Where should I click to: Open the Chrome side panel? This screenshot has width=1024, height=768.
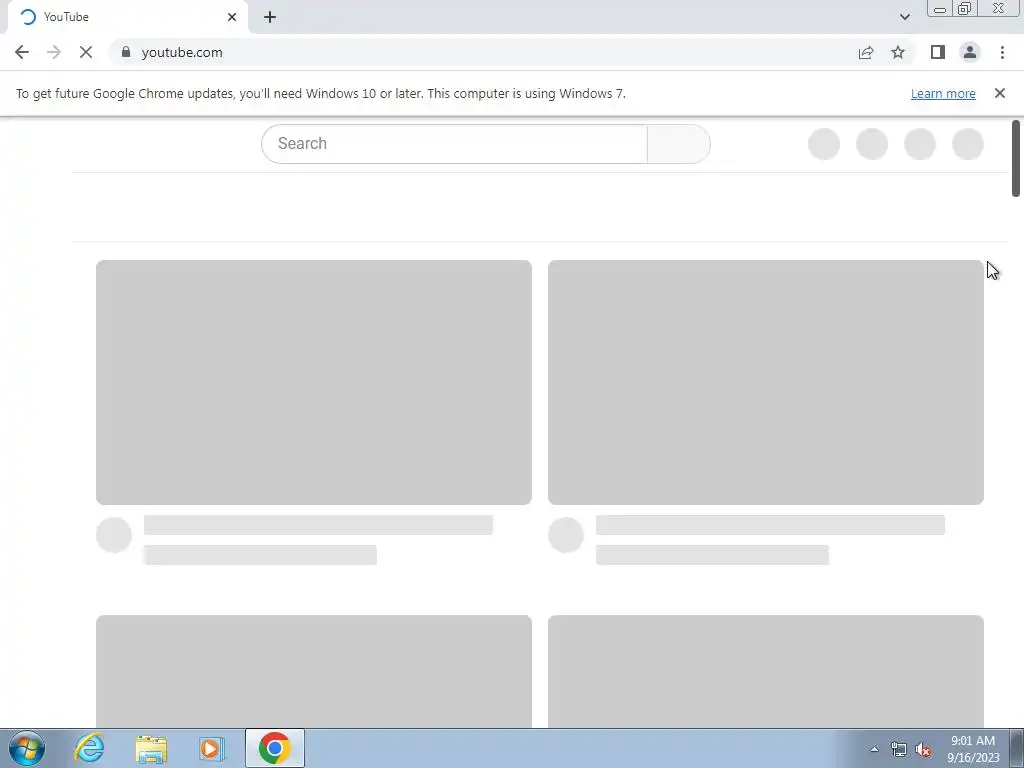click(x=938, y=52)
